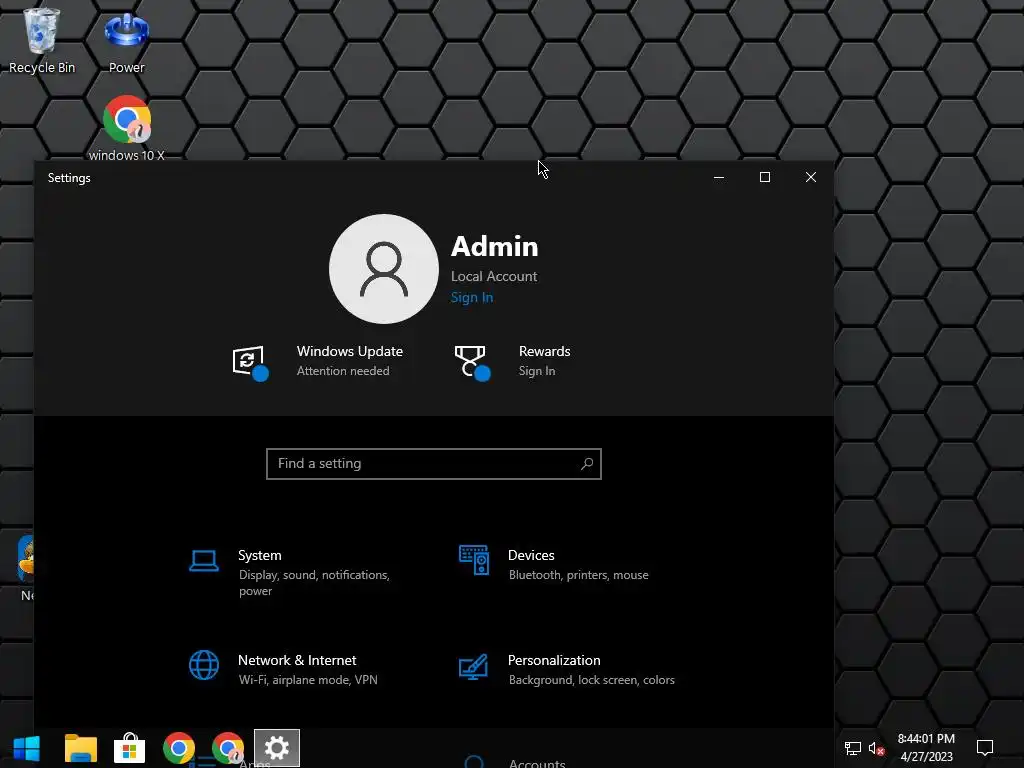Open the Devices settings icon
The height and width of the screenshot is (768, 1024).
click(473, 560)
